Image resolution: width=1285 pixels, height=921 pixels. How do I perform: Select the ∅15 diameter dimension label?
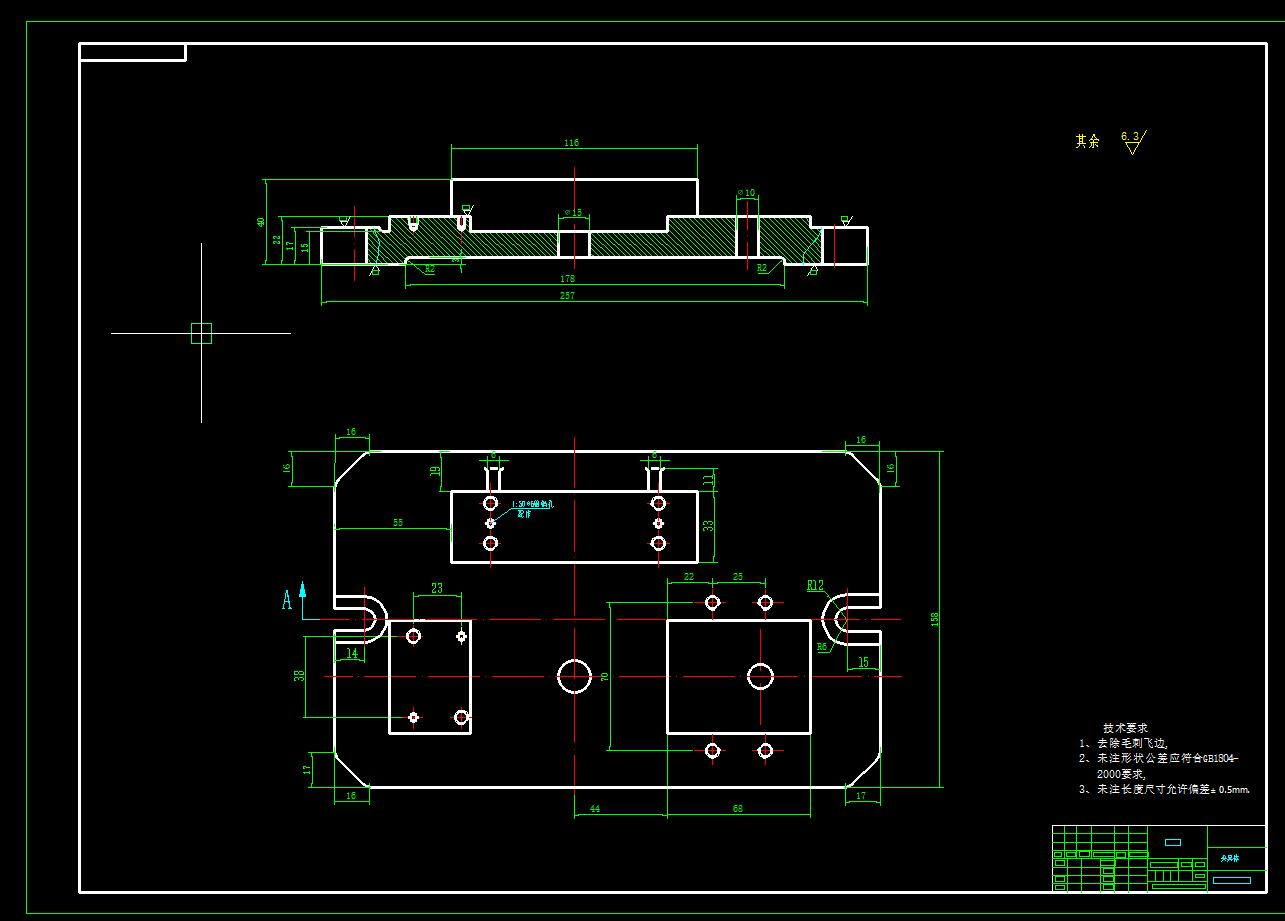tap(573, 213)
